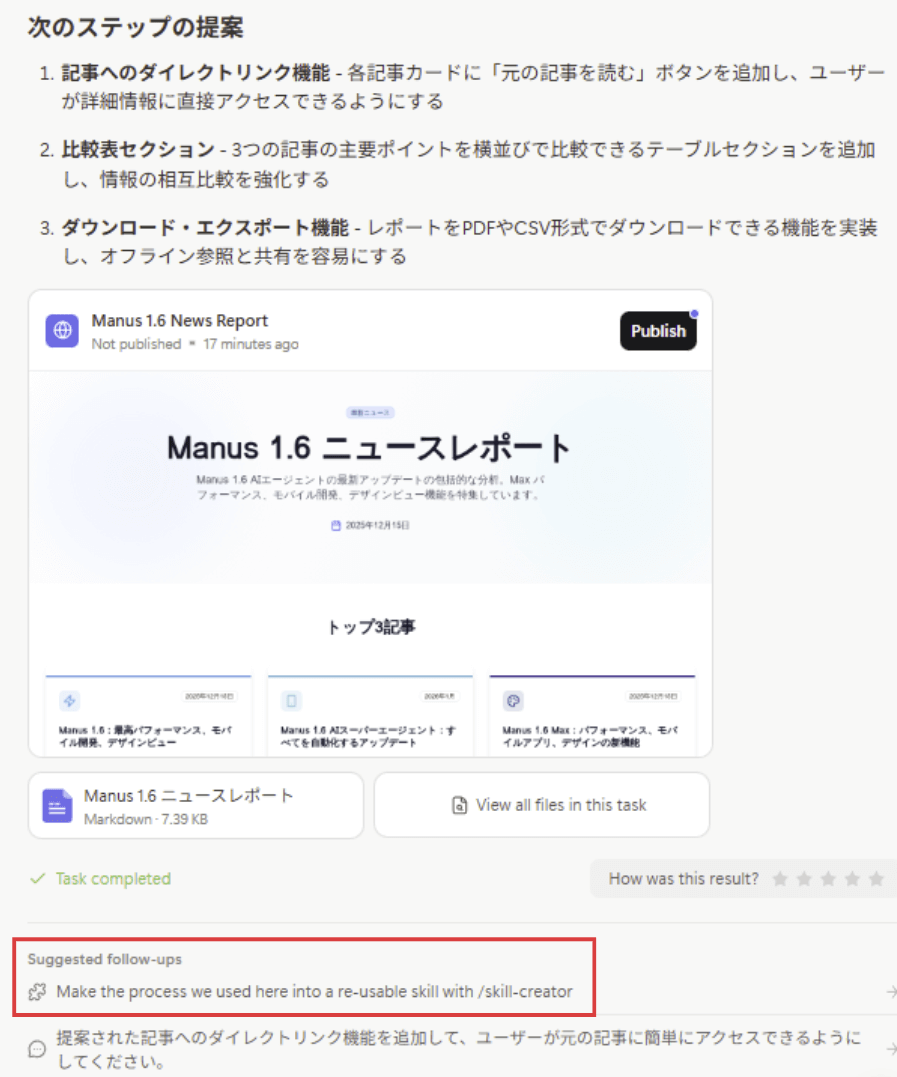Screen dimensions: 897x1077
Task: Open the Manus 1.6 ニュースレポート preview thumbnail
Action: (x=370, y=560)
